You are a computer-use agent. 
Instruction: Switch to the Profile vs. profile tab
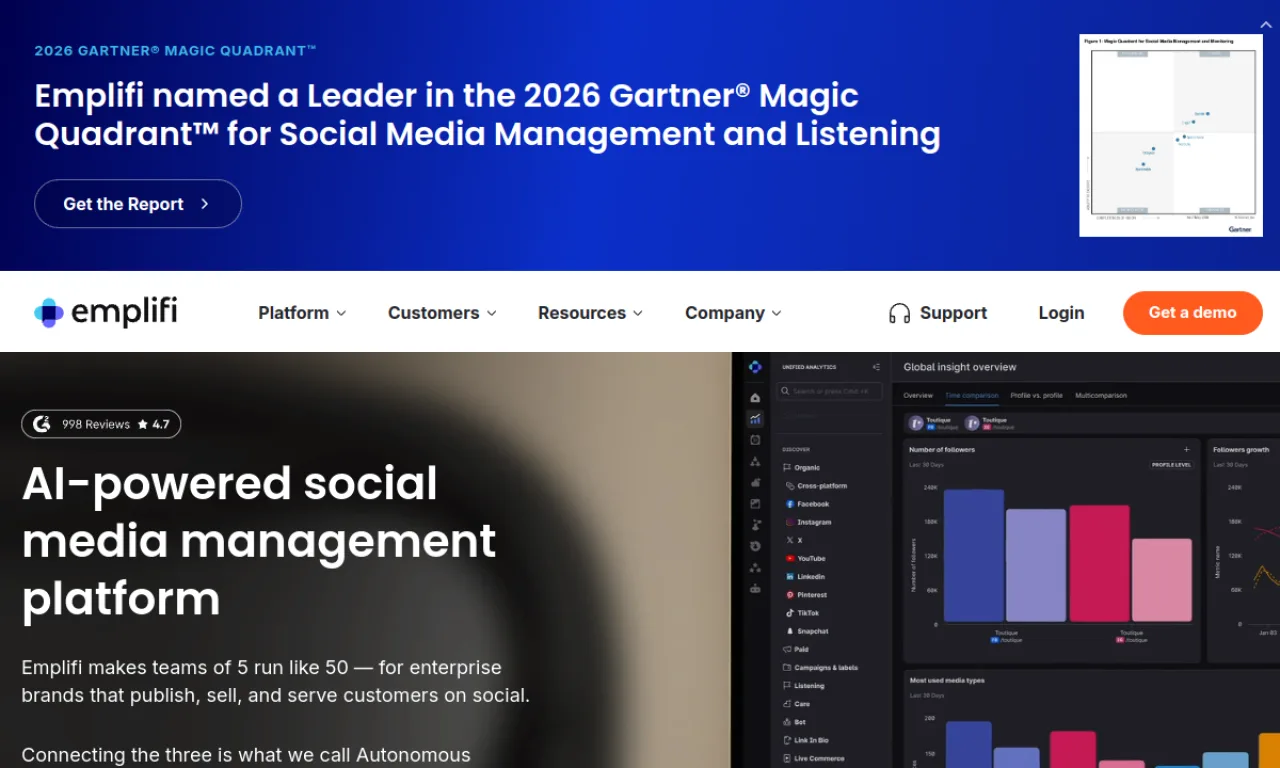(x=1037, y=396)
